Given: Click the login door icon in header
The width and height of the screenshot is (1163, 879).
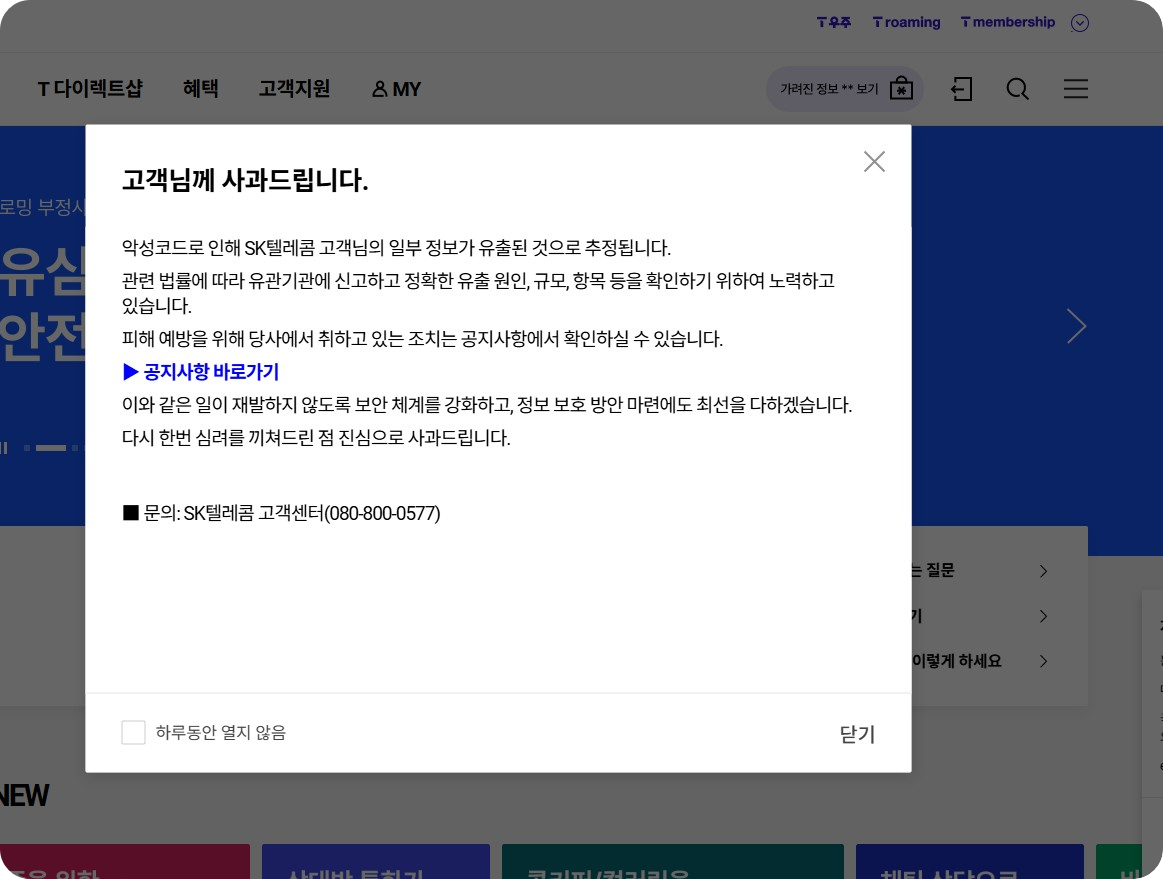Looking at the screenshot, I should click(962, 89).
